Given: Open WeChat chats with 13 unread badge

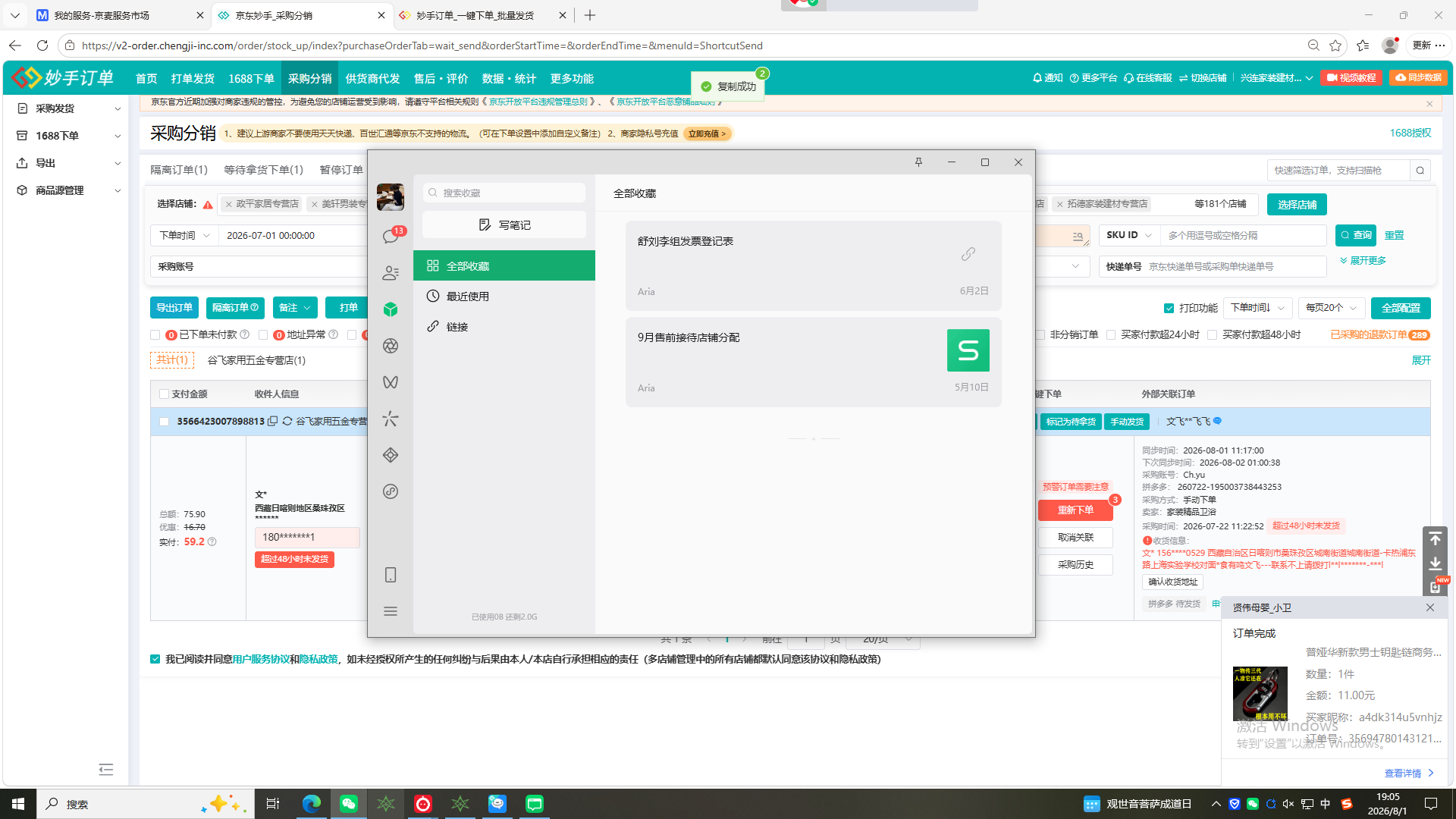Looking at the screenshot, I should point(391,236).
